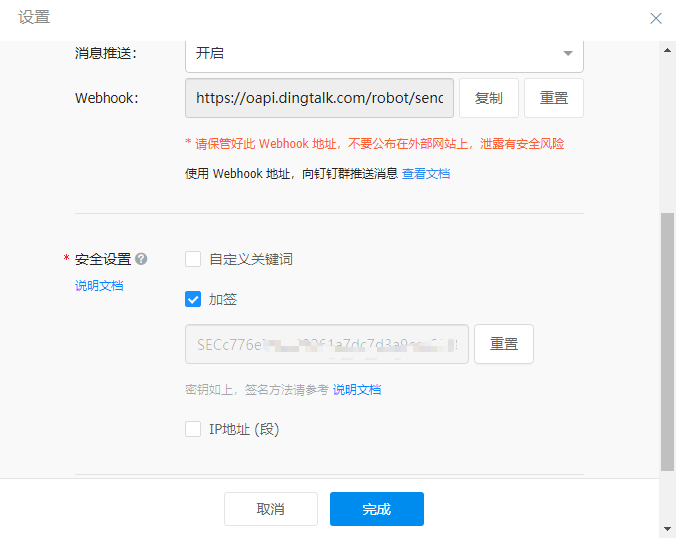This screenshot has width=676, height=538.
Task: Reset the Webhook address with 重置
Action: pyautogui.click(x=553, y=98)
